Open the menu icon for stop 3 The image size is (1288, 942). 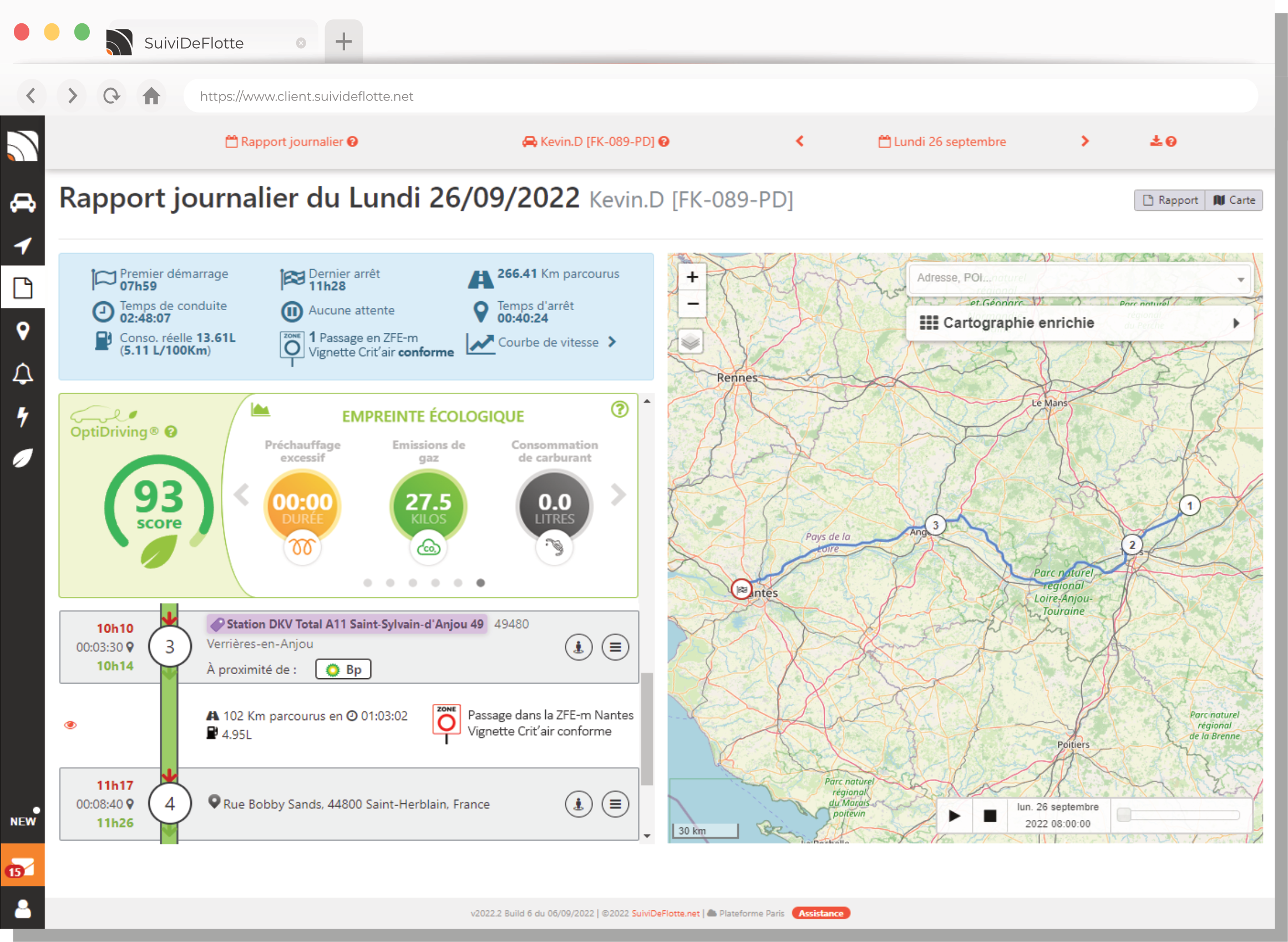pos(615,647)
